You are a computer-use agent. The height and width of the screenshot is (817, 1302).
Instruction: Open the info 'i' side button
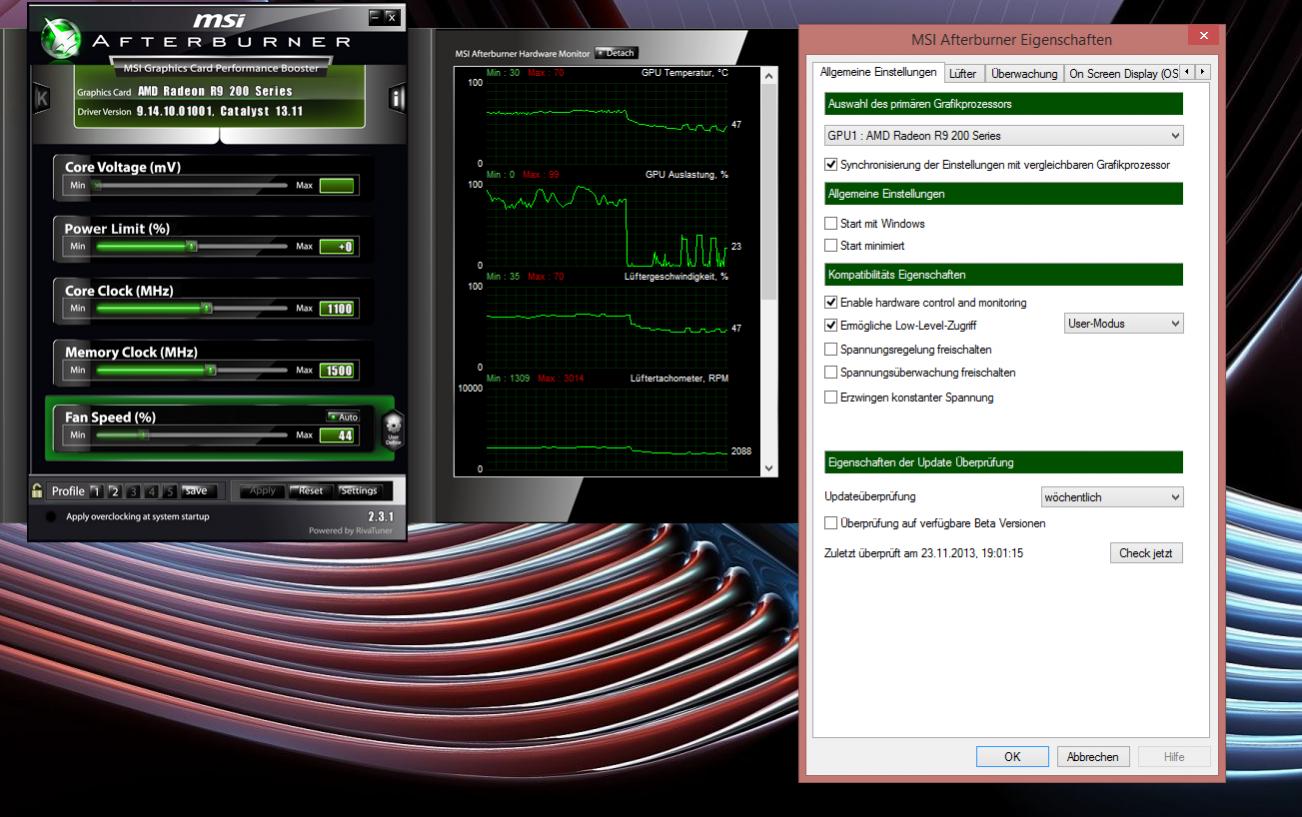click(397, 98)
